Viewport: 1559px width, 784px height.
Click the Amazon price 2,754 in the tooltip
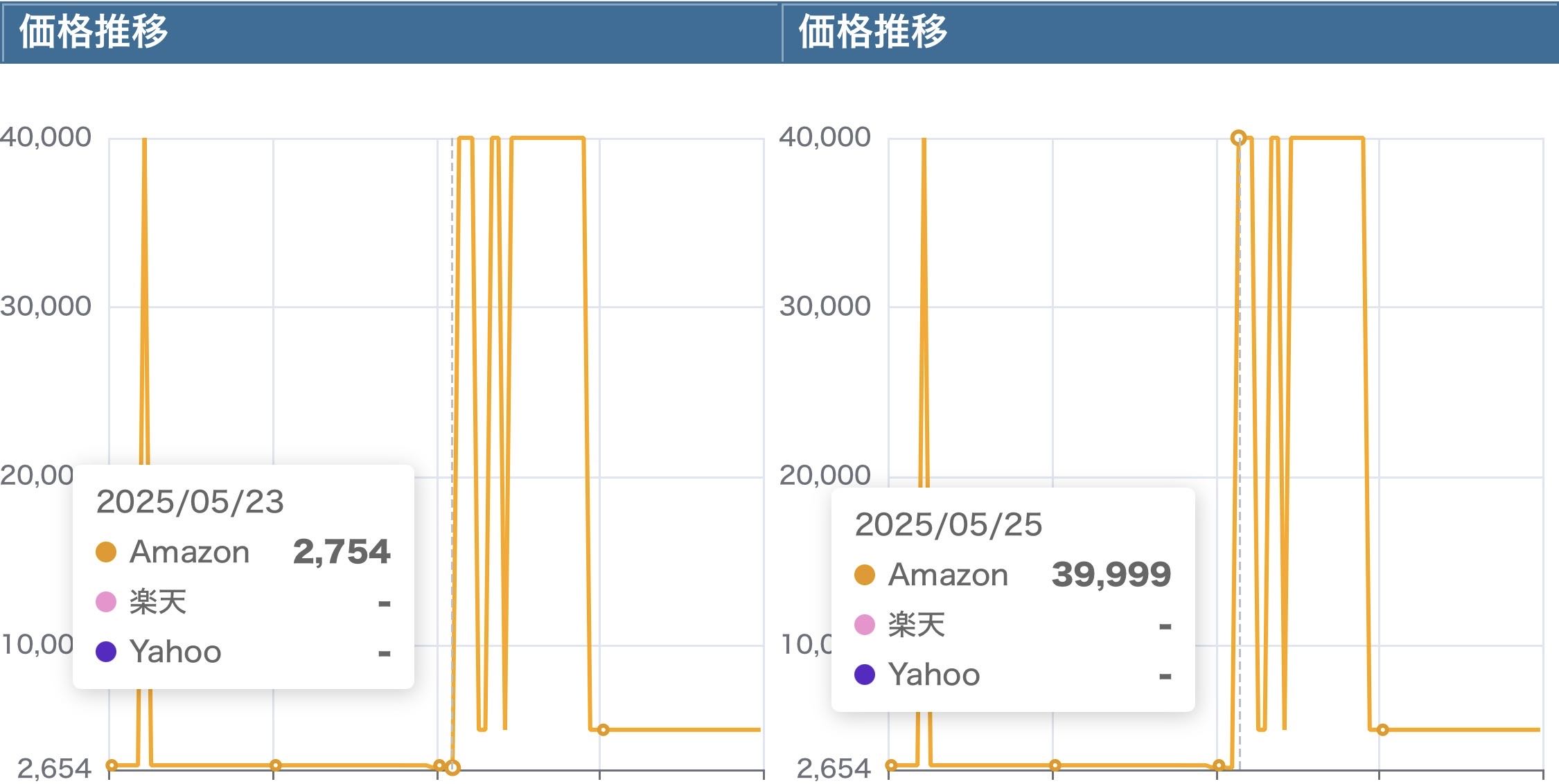342,552
